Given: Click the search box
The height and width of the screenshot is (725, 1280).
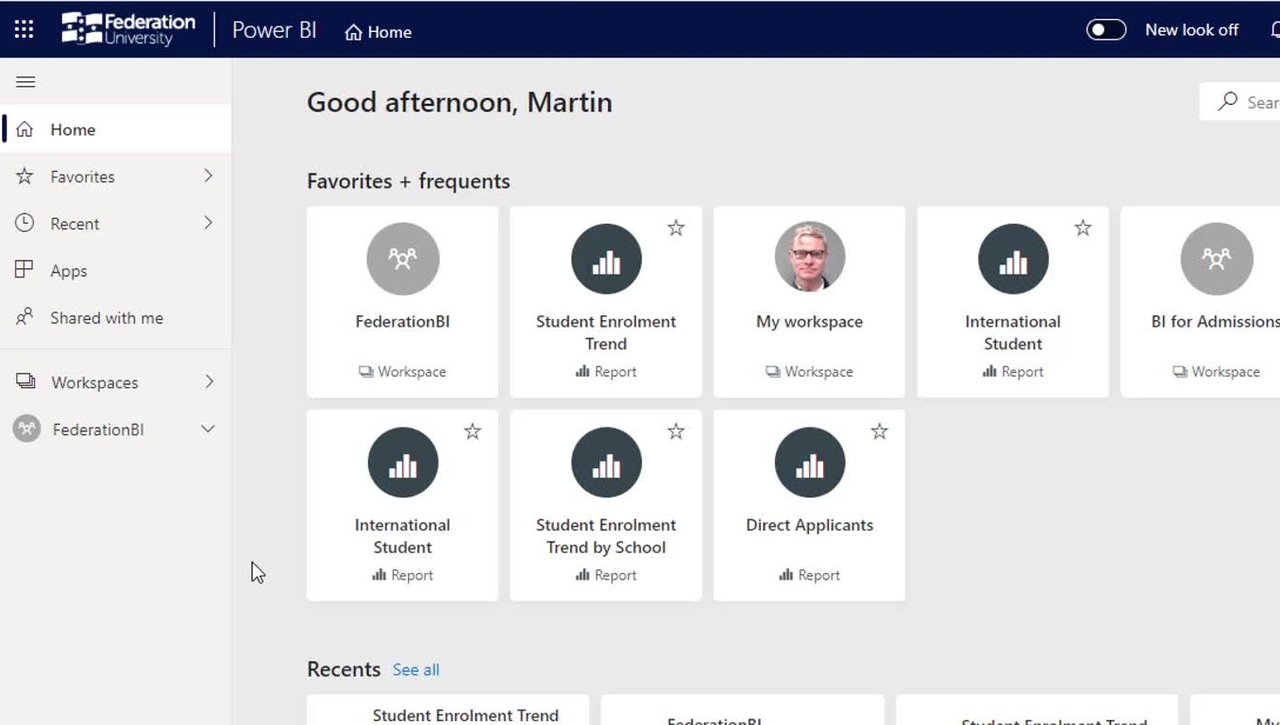Looking at the screenshot, I should [x=1239, y=102].
